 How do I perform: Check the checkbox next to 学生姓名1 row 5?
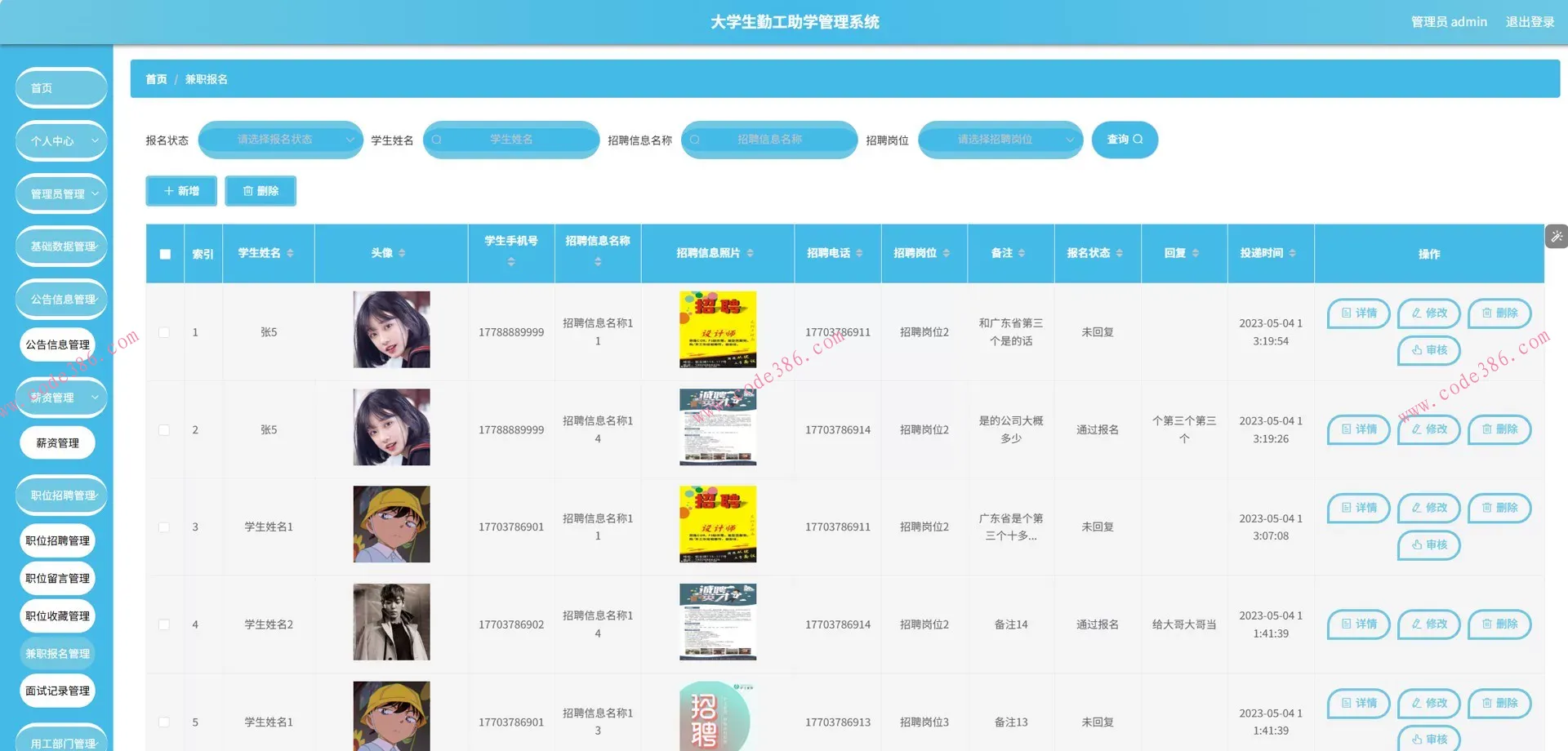click(x=164, y=722)
